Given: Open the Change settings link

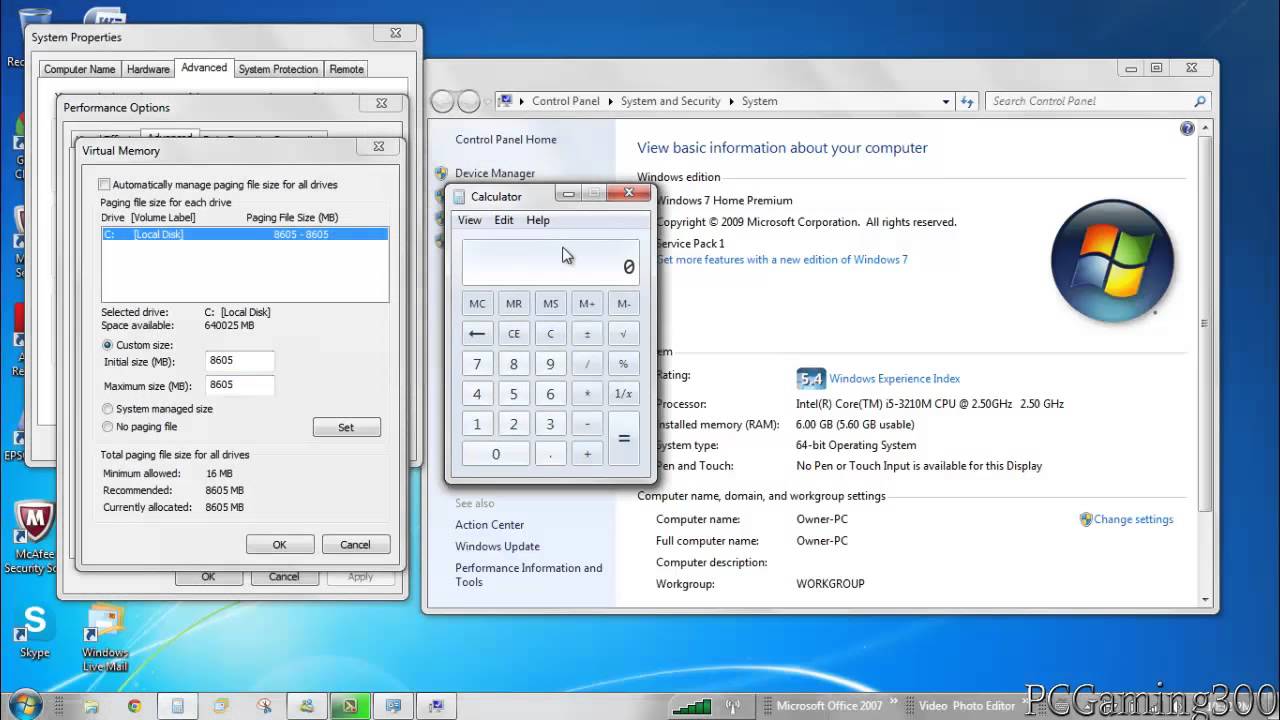Looking at the screenshot, I should pos(1133,520).
